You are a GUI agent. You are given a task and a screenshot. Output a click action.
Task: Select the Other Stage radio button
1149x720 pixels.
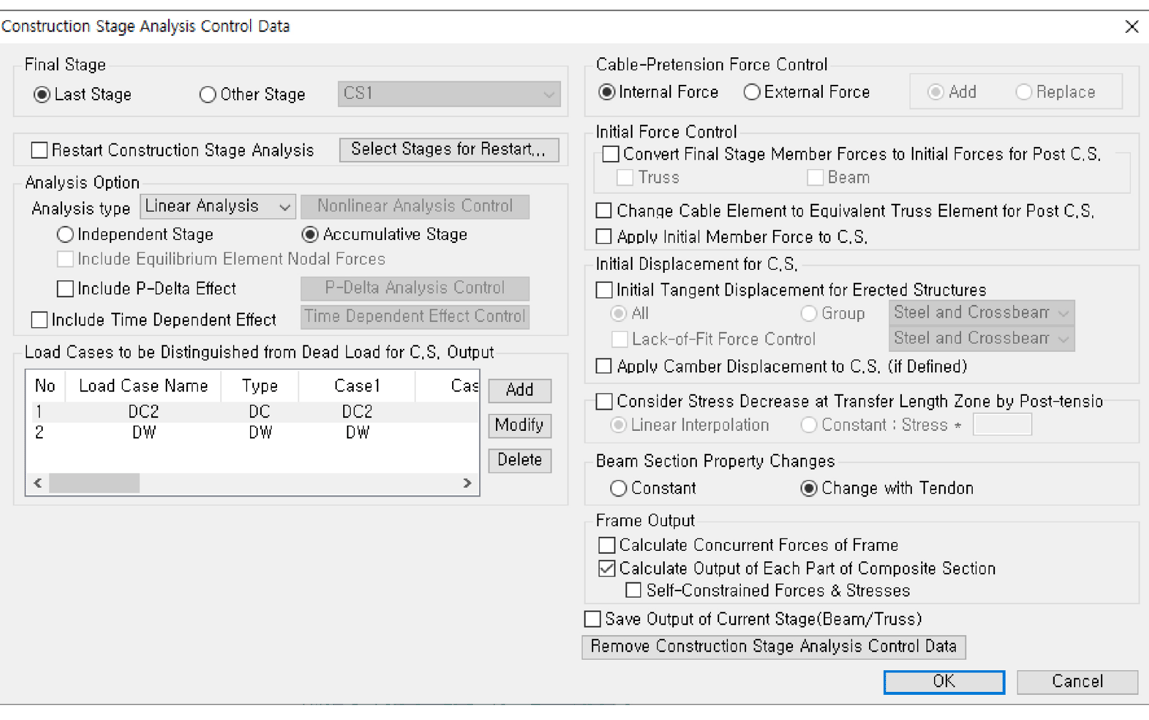click(208, 95)
